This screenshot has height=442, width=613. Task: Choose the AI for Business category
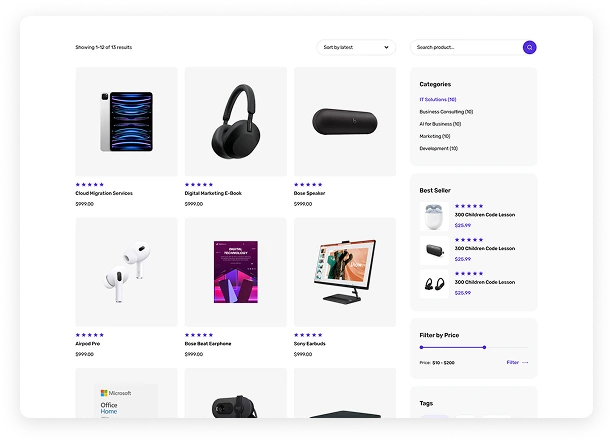pyautogui.click(x=440, y=124)
